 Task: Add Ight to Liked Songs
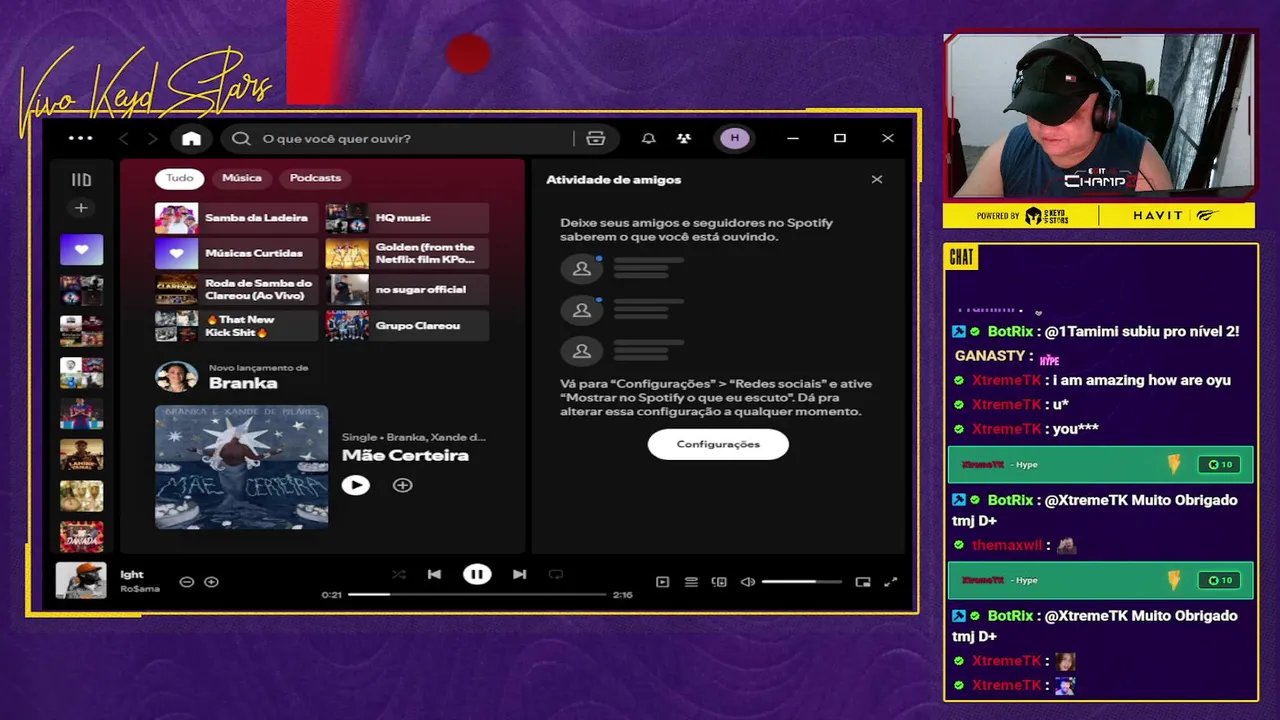[211, 581]
